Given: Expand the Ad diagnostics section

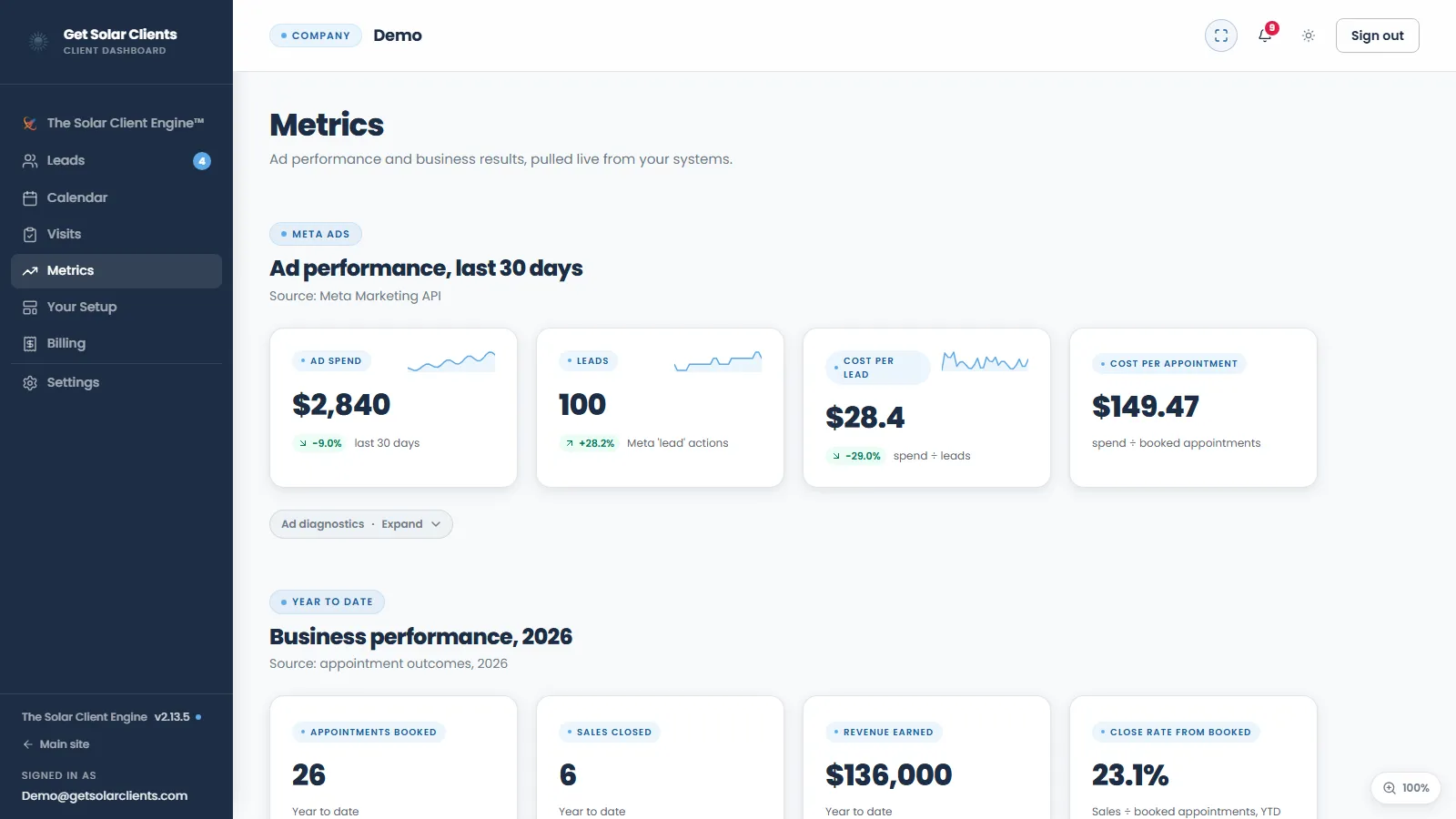Looking at the screenshot, I should (361, 524).
